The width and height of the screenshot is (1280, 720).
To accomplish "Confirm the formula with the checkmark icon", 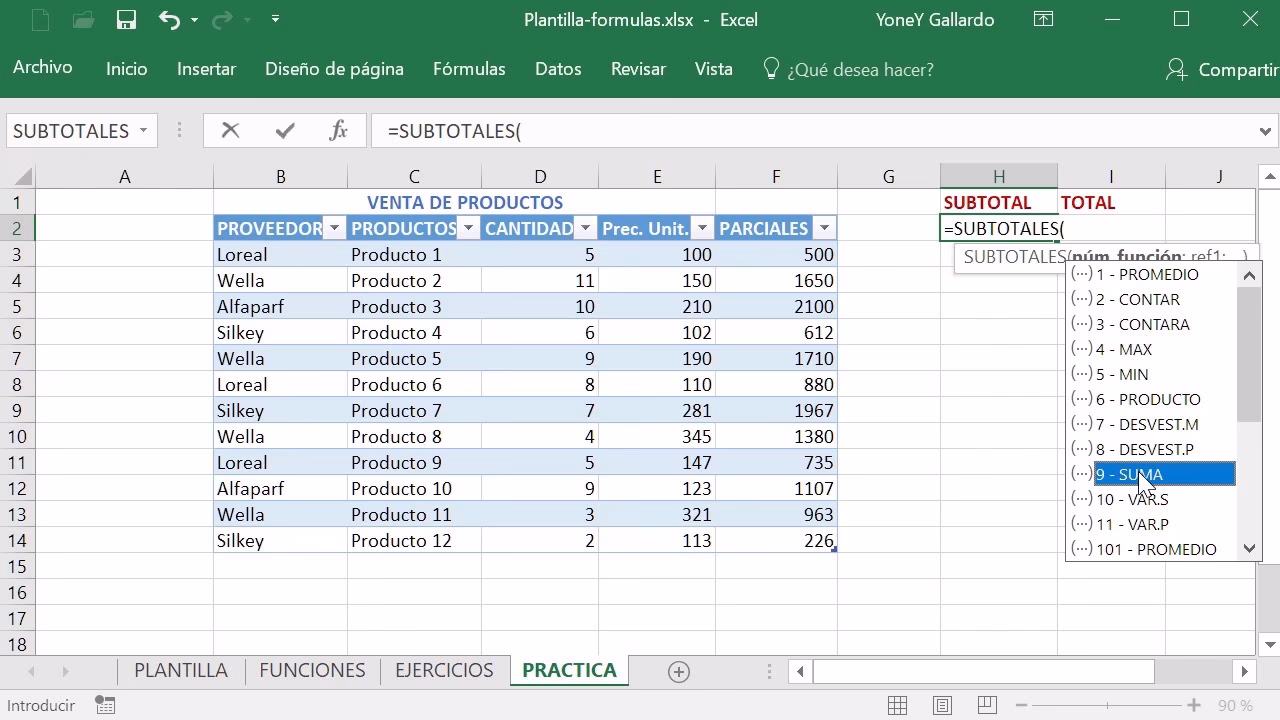I will click(x=284, y=130).
